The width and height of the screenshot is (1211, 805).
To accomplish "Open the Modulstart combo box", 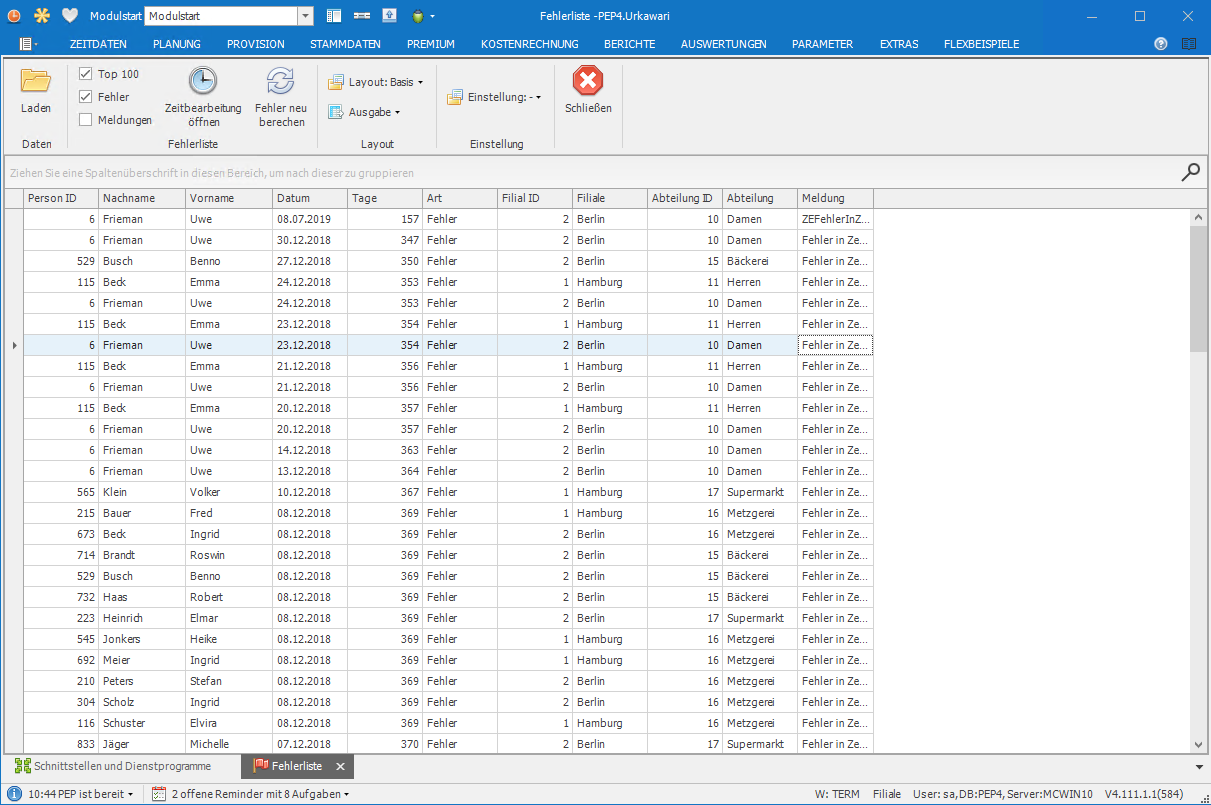I will click(306, 16).
